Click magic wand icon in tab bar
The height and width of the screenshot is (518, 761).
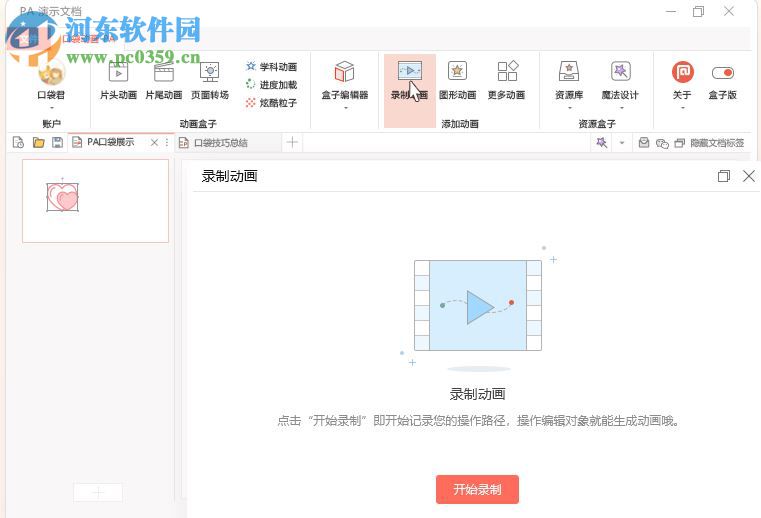coord(602,143)
